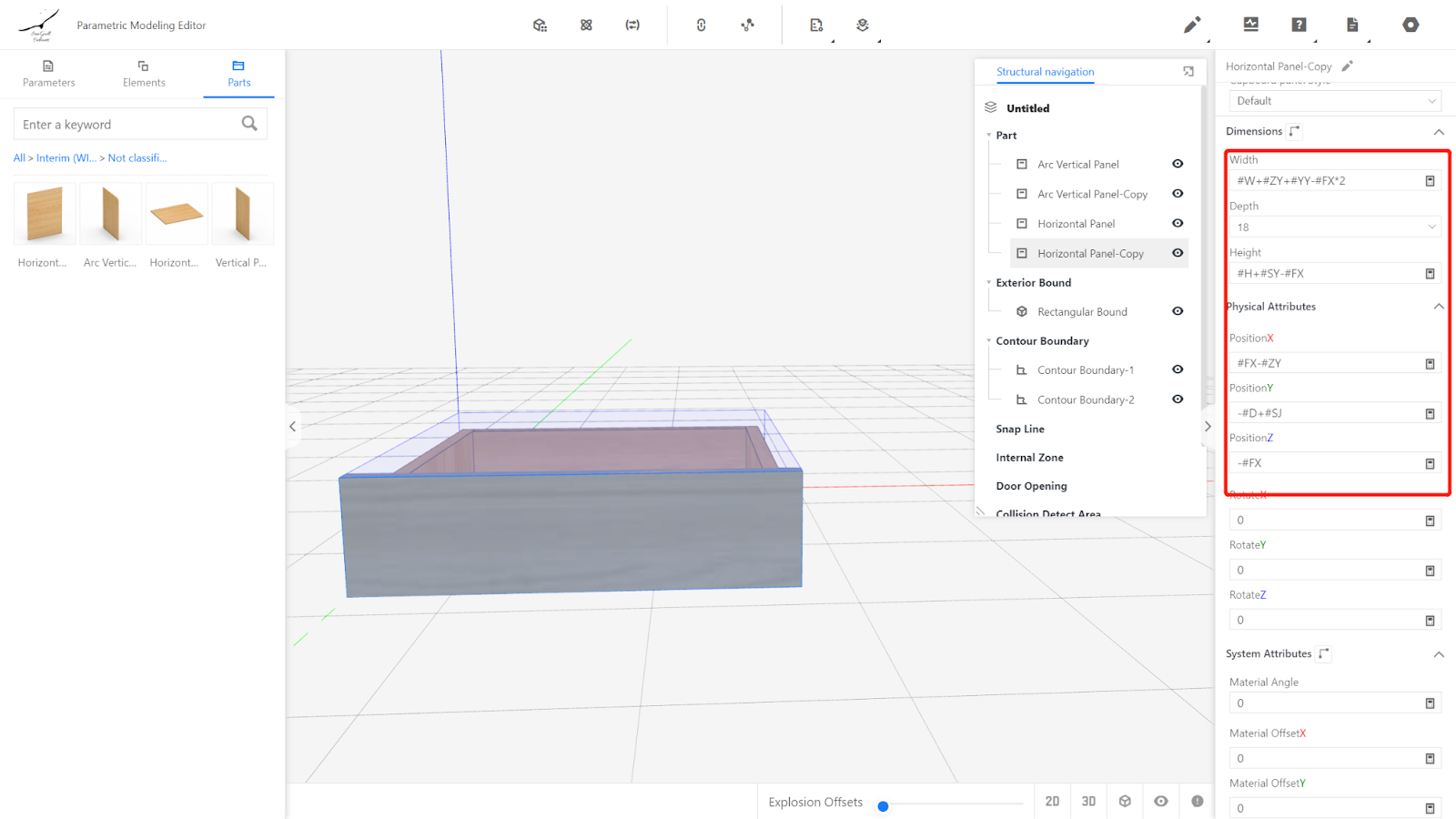Open the help question mark icon
This screenshot has height=819, width=1456.
1299,25
